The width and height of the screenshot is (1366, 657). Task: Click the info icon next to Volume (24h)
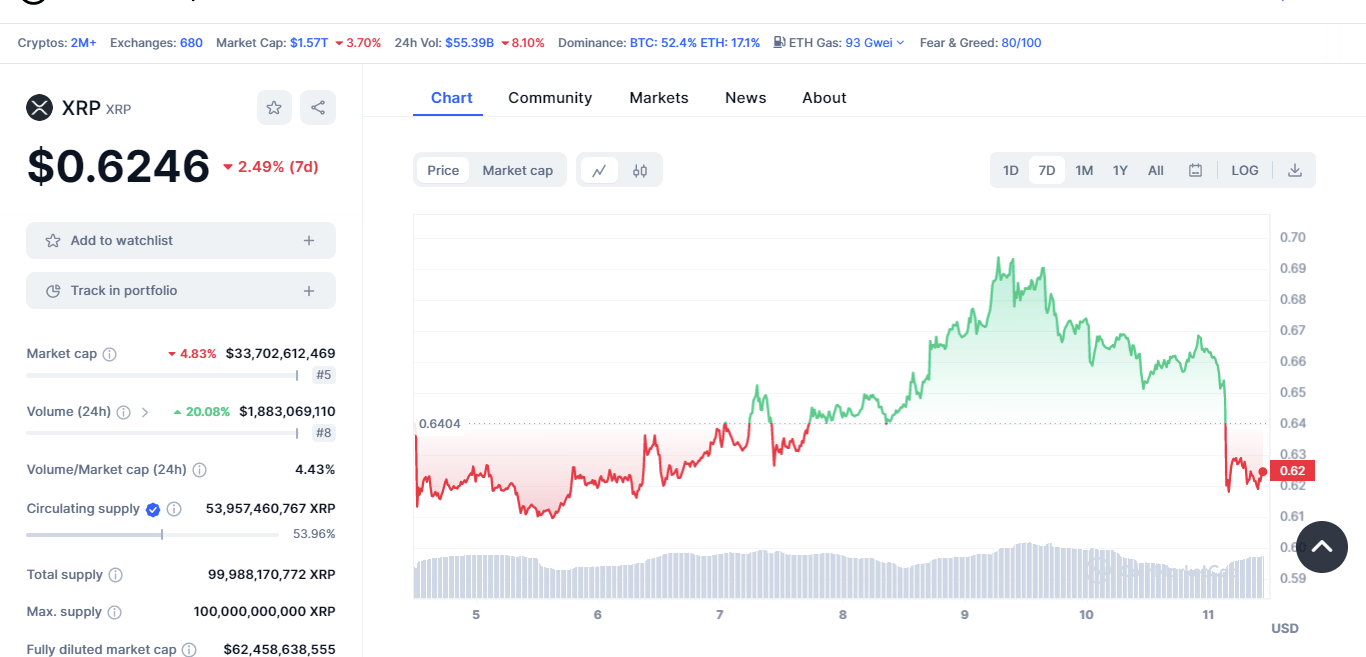123,412
